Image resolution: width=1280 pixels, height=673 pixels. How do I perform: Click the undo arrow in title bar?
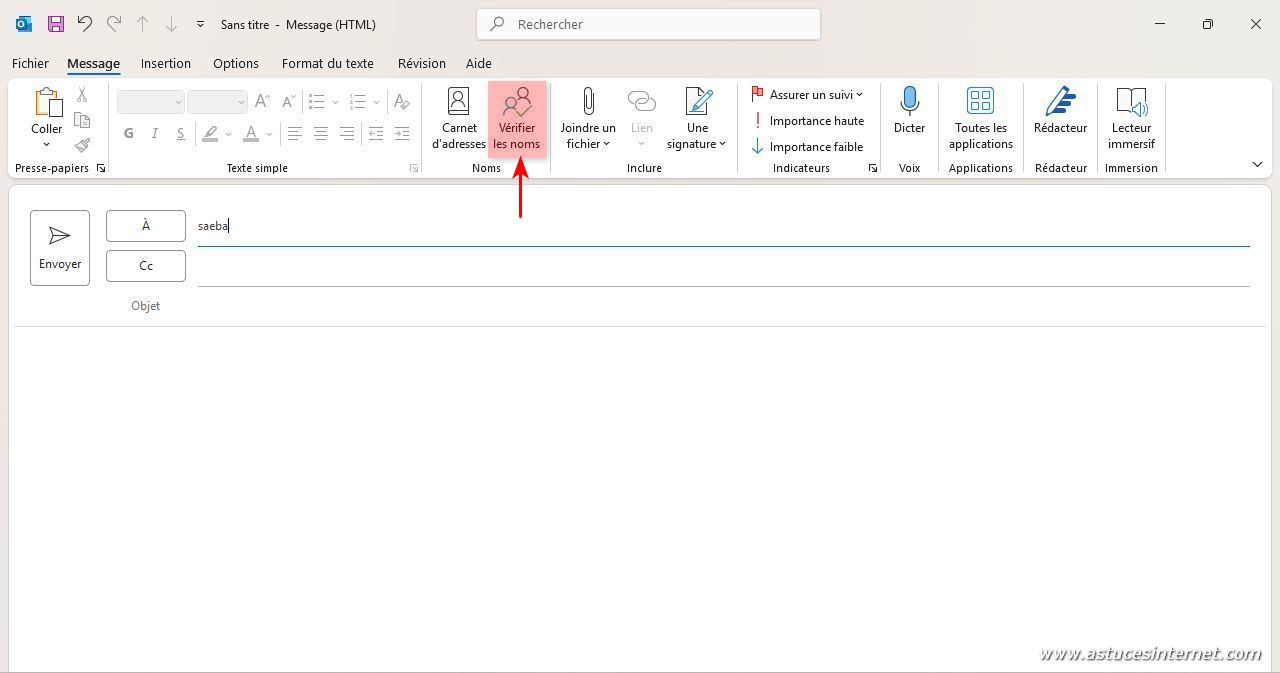(x=85, y=24)
